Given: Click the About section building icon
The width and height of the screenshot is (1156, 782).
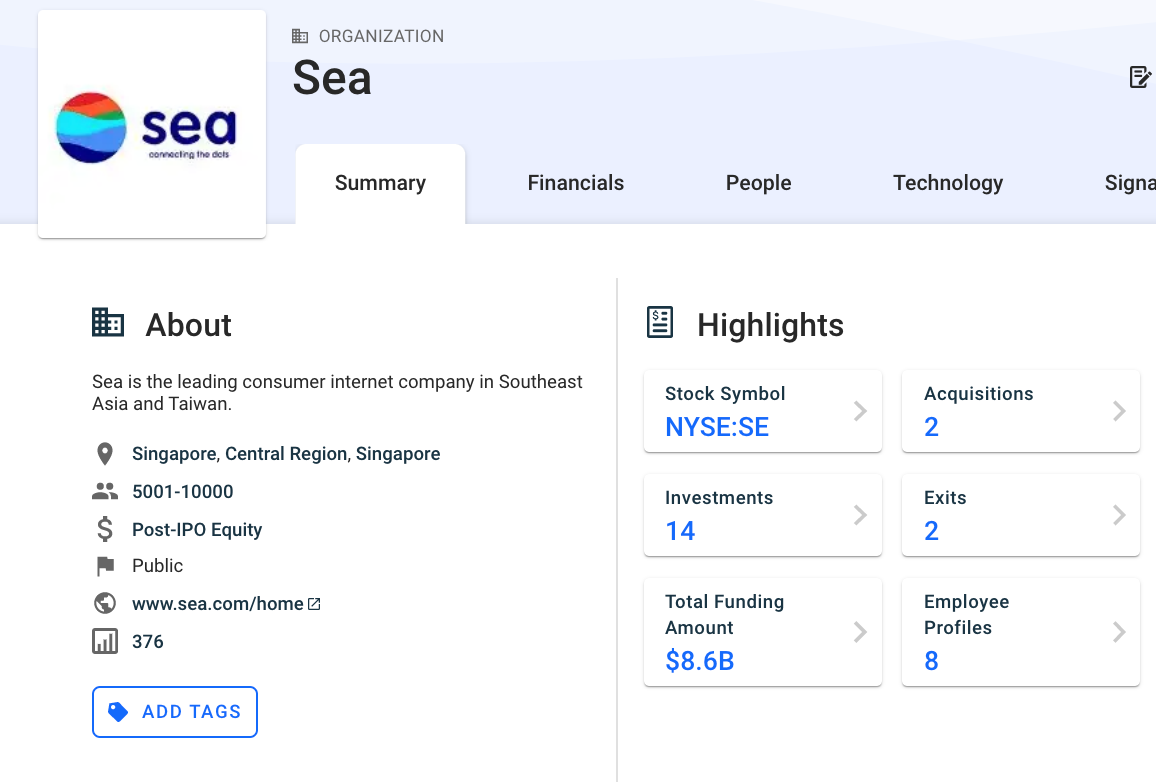Looking at the screenshot, I should coord(108,323).
